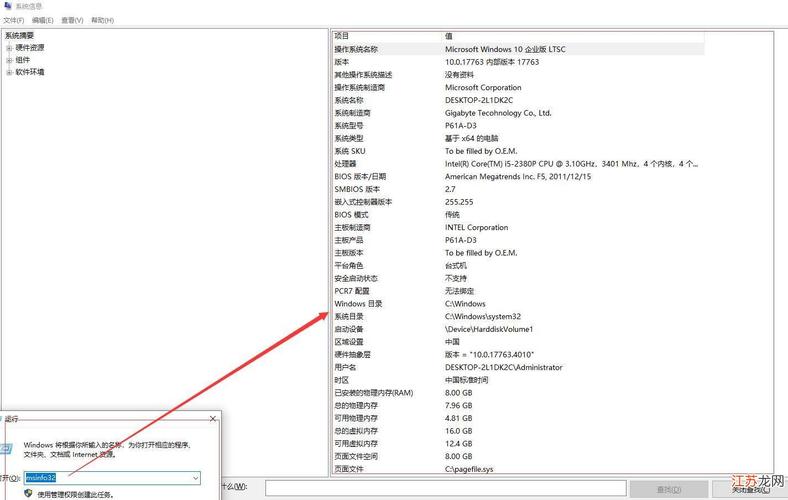Click the admin shield icon in Run dialog
The width and height of the screenshot is (788, 500).
coord(28,493)
